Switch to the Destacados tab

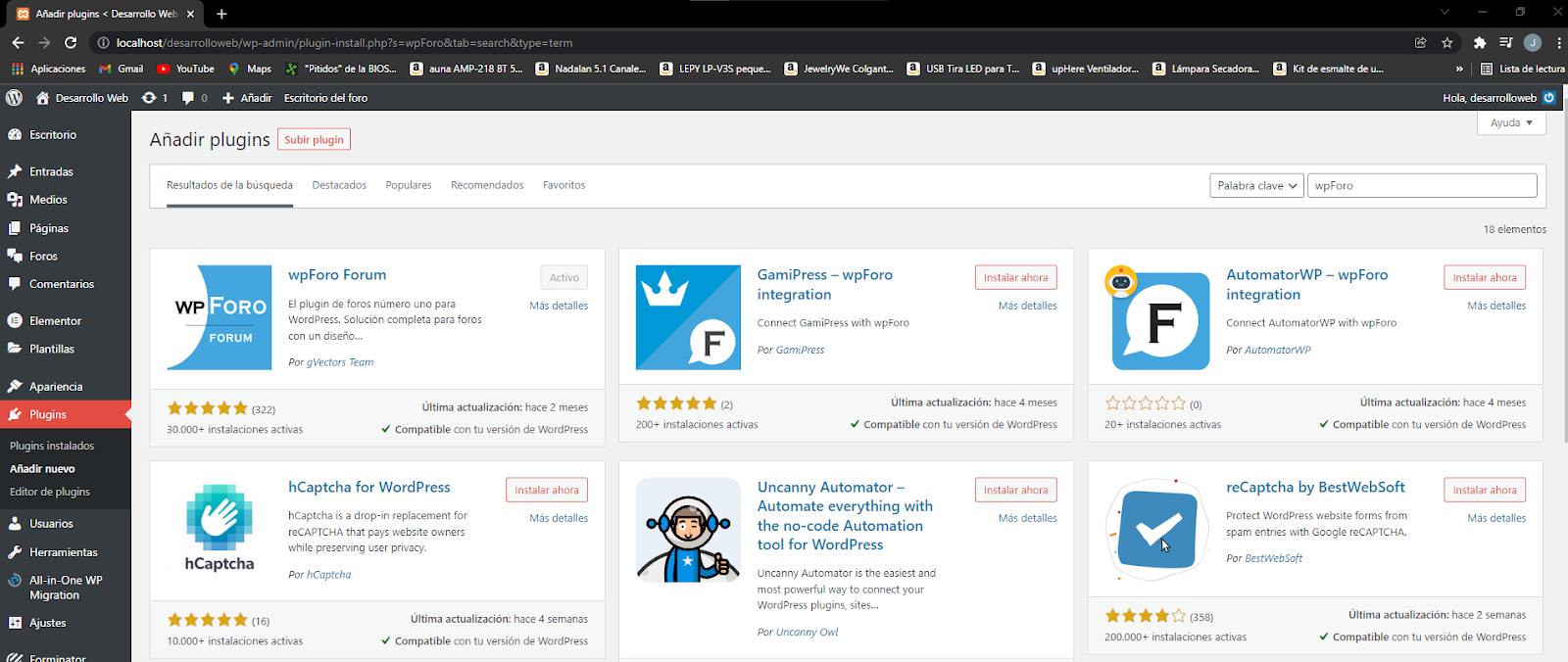[339, 185]
